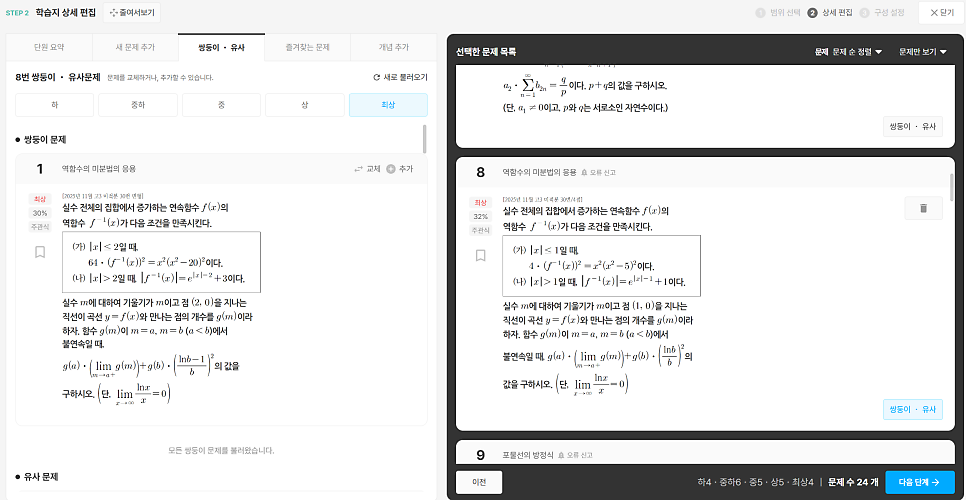
Task: Click 역함수의 미분법의 응용 title on problem 8
Action: (x=538, y=172)
